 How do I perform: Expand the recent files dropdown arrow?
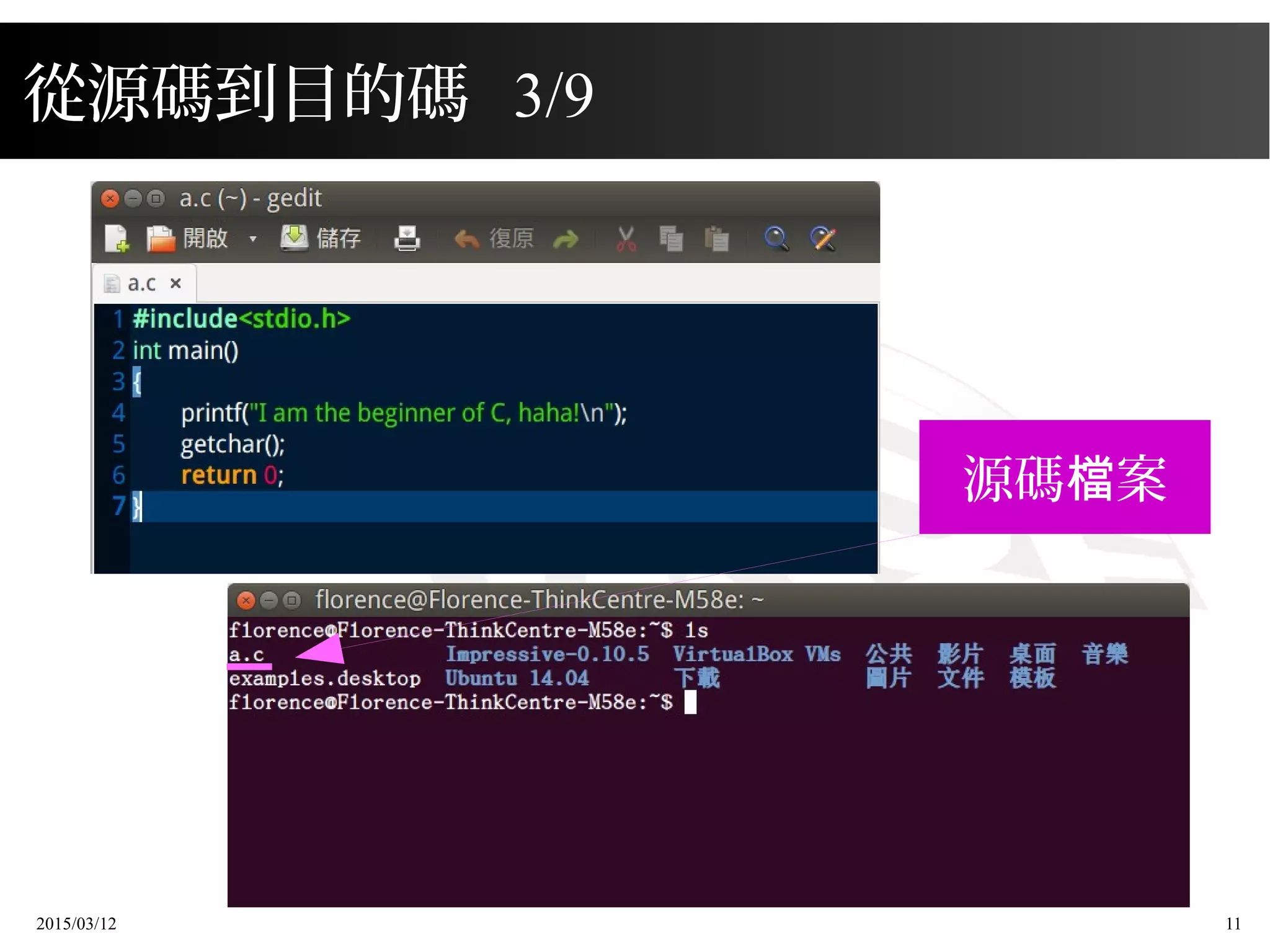click(x=253, y=238)
